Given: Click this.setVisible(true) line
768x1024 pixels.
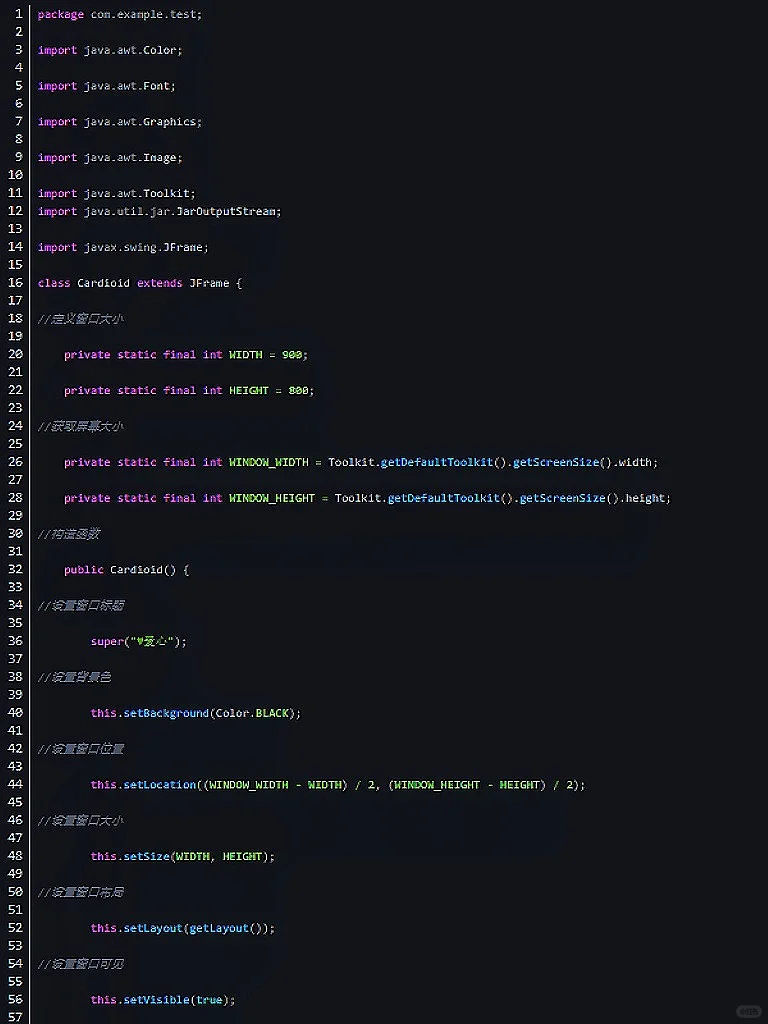Looking at the screenshot, I should [x=163, y=1000].
